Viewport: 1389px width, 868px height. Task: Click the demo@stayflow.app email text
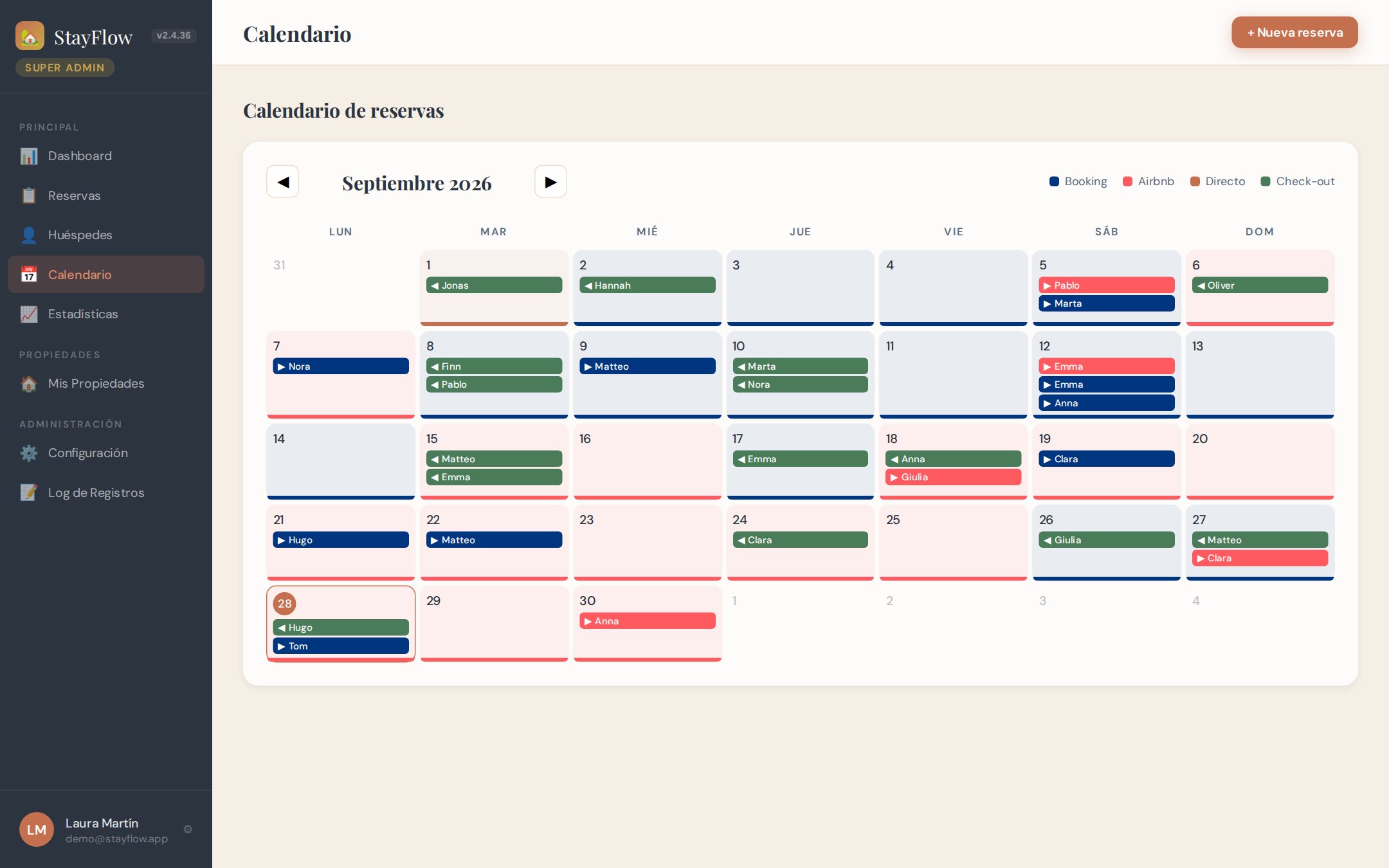[x=116, y=839]
